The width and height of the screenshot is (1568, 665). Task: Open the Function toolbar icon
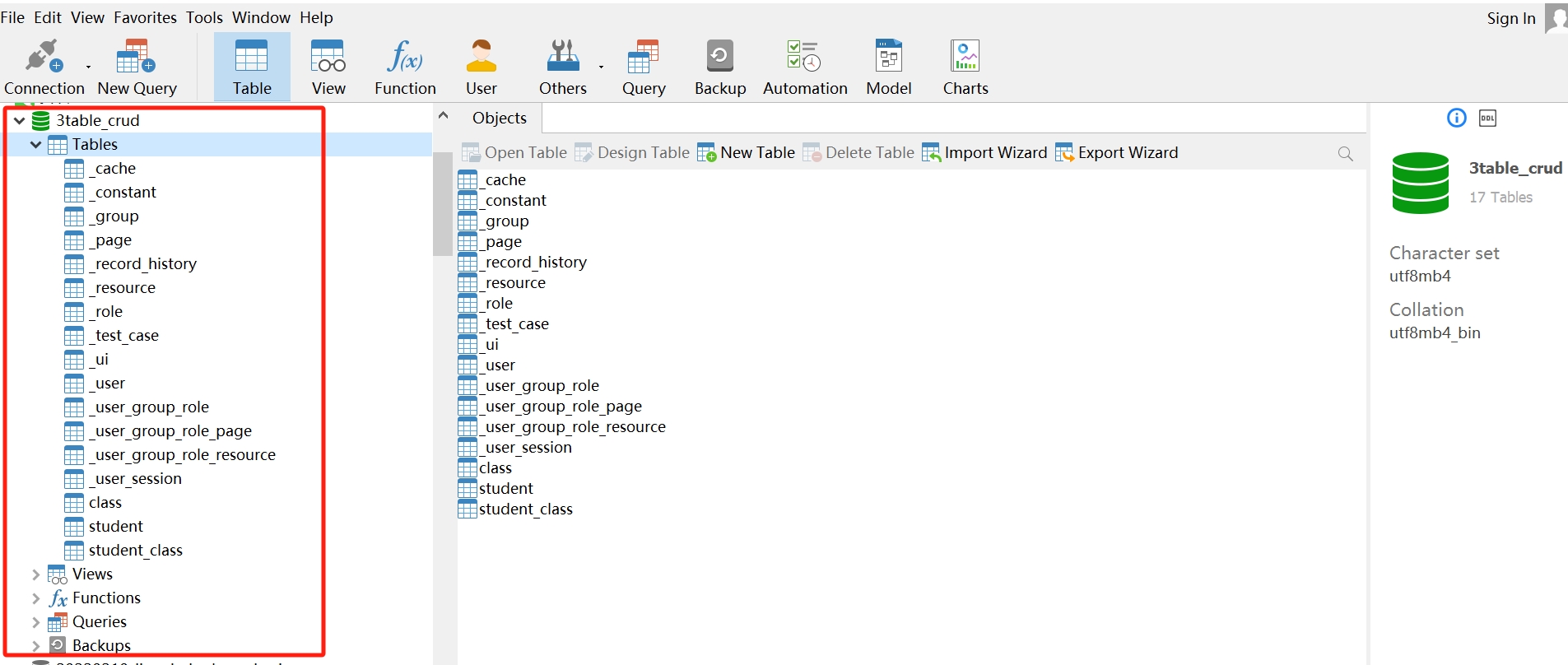[405, 58]
